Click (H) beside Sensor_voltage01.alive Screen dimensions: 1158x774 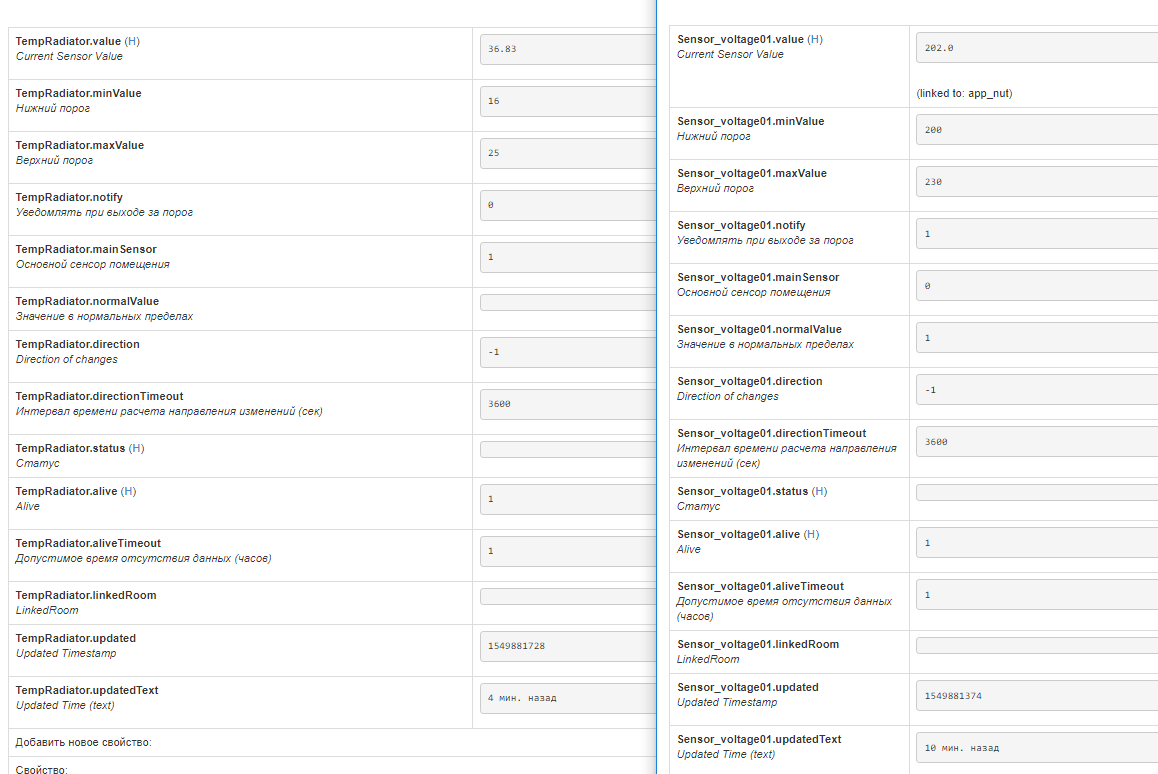point(811,534)
